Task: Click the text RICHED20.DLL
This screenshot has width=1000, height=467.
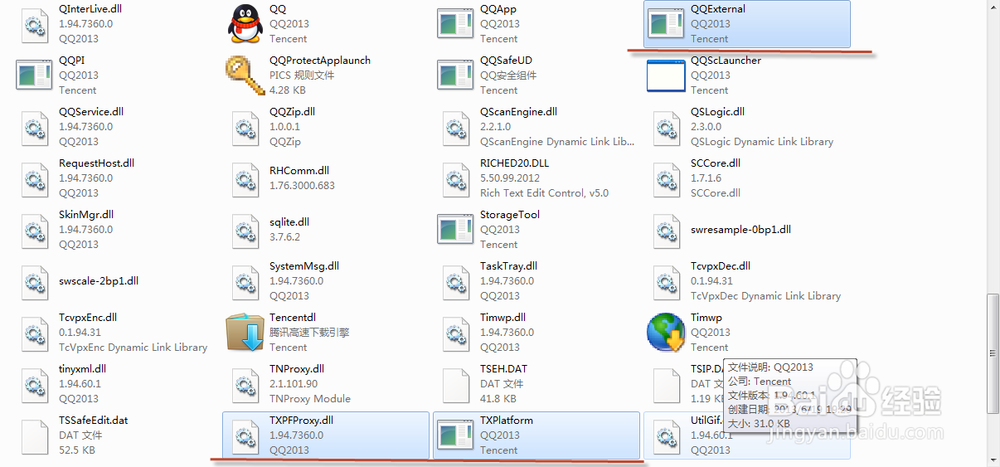Action: coord(514,163)
